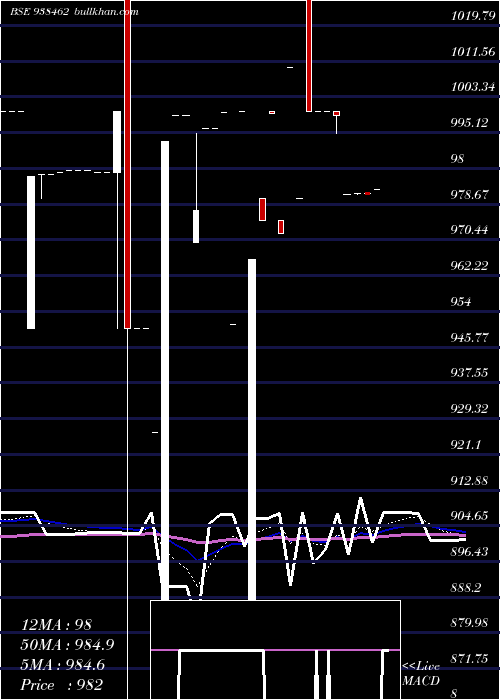Click the 12MA : 98 indicator text
Image resolution: width=500 pixels, height=700 pixels.
(x=56, y=625)
